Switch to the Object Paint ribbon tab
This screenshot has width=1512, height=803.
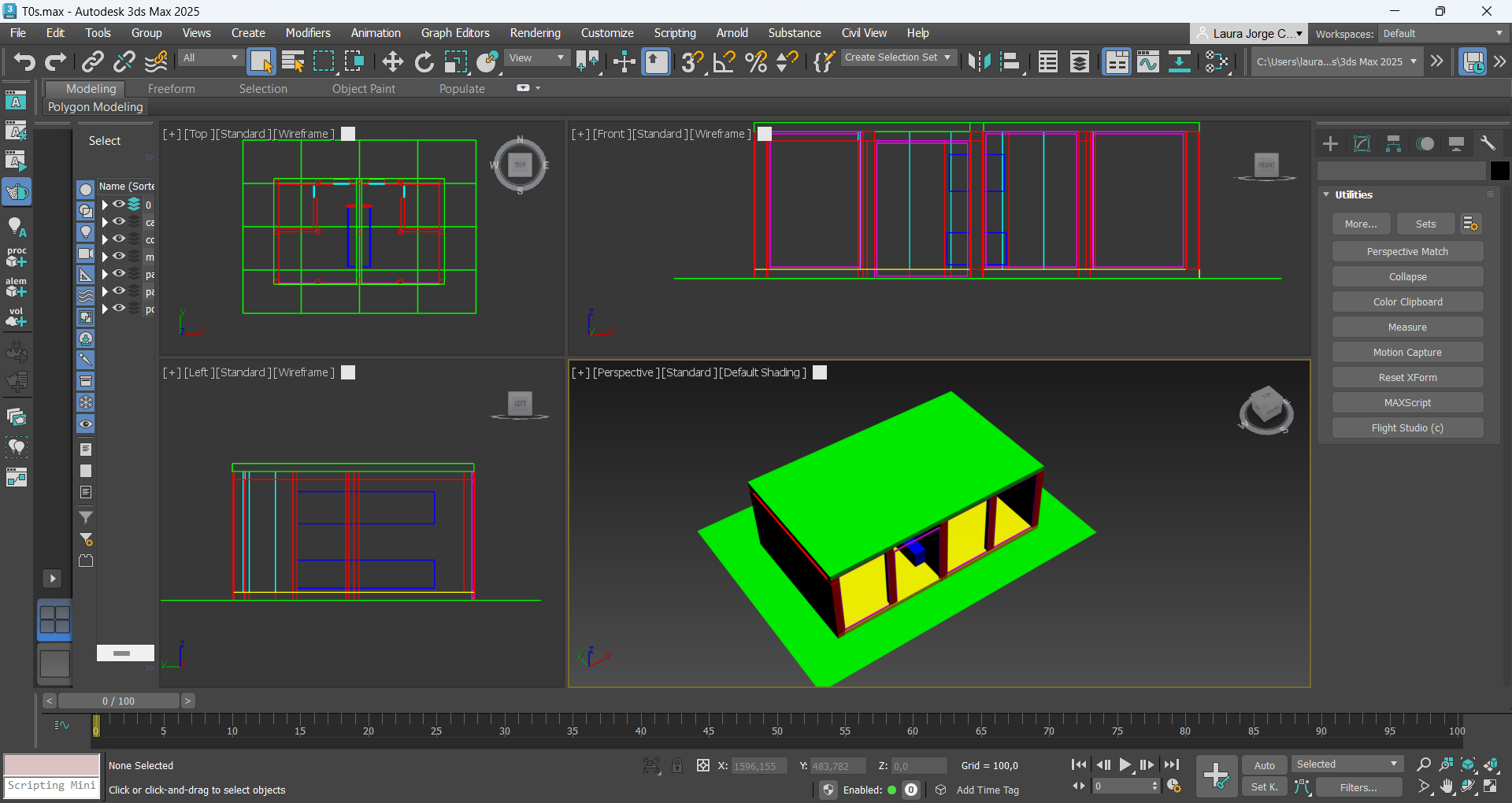(363, 89)
